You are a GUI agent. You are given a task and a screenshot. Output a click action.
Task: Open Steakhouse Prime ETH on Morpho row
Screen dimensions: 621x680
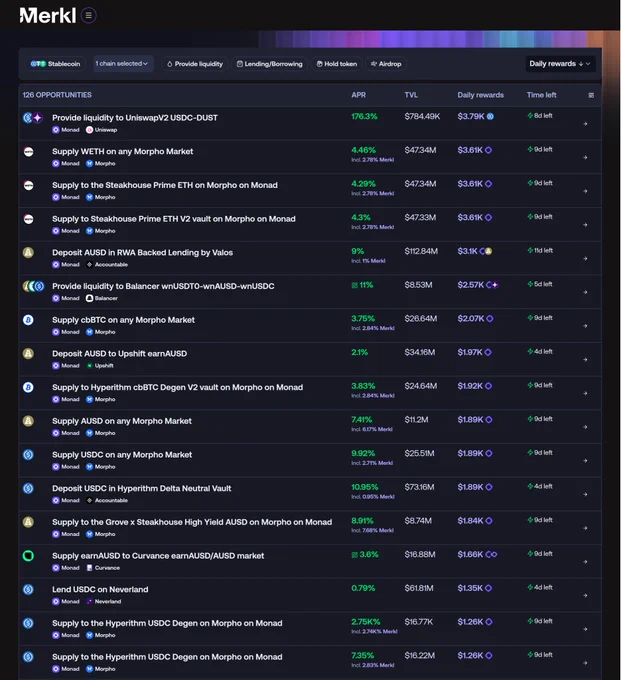coord(165,185)
